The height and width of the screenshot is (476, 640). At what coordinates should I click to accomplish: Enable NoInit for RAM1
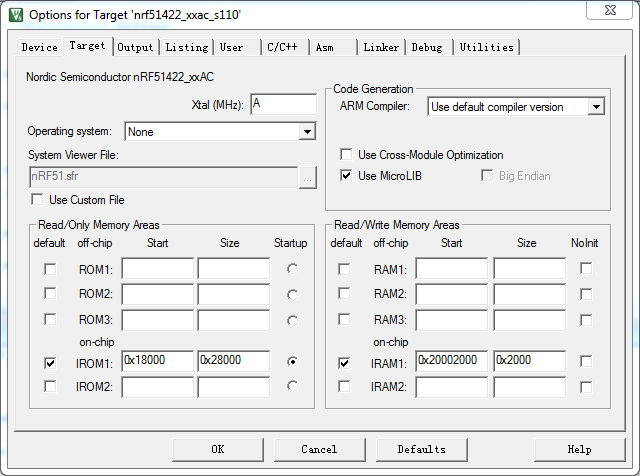586,269
